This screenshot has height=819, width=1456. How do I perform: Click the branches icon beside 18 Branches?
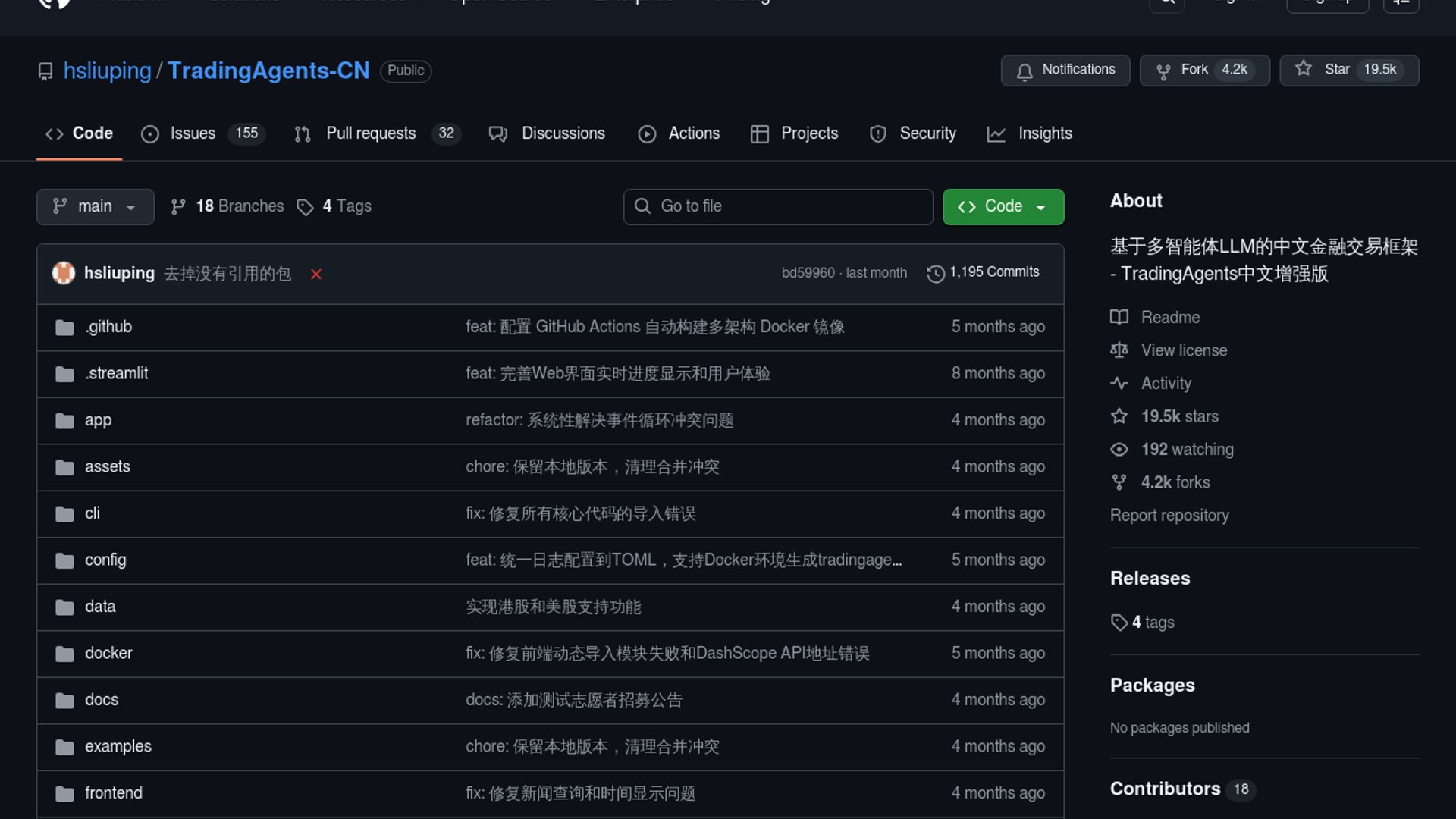178,207
